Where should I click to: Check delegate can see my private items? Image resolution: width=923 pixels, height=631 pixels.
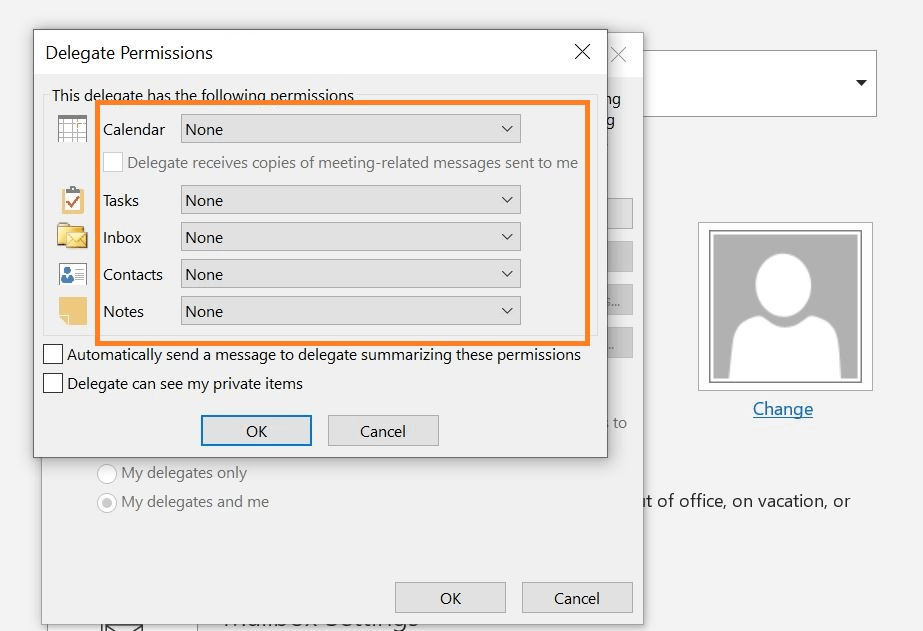(x=52, y=382)
